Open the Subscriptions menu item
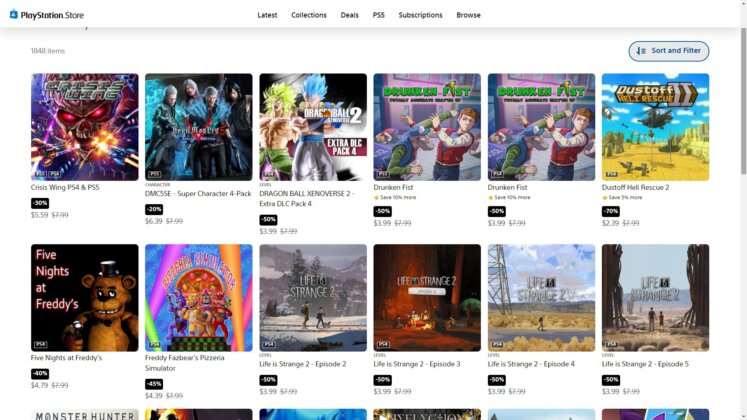The height and width of the screenshot is (420, 747). [x=420, y=15]
